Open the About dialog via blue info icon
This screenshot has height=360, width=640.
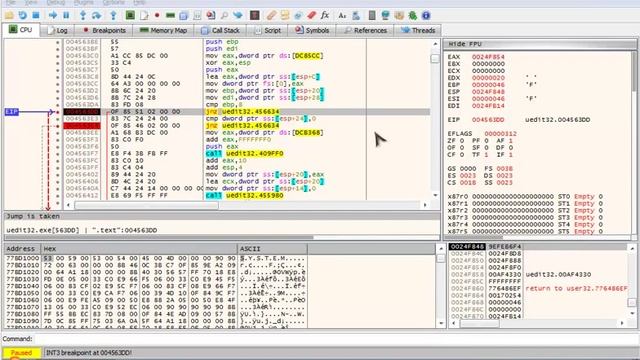click(x=426, y=16)
